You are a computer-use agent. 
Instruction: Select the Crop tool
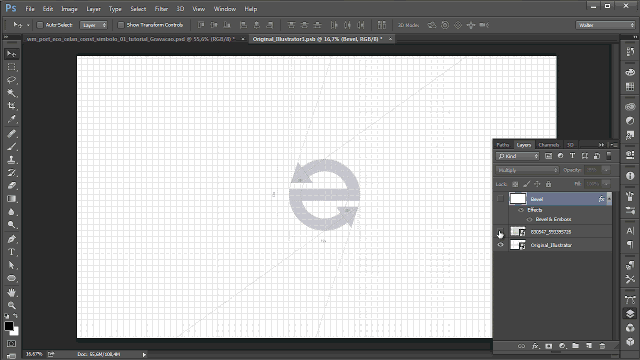point(11,106)
